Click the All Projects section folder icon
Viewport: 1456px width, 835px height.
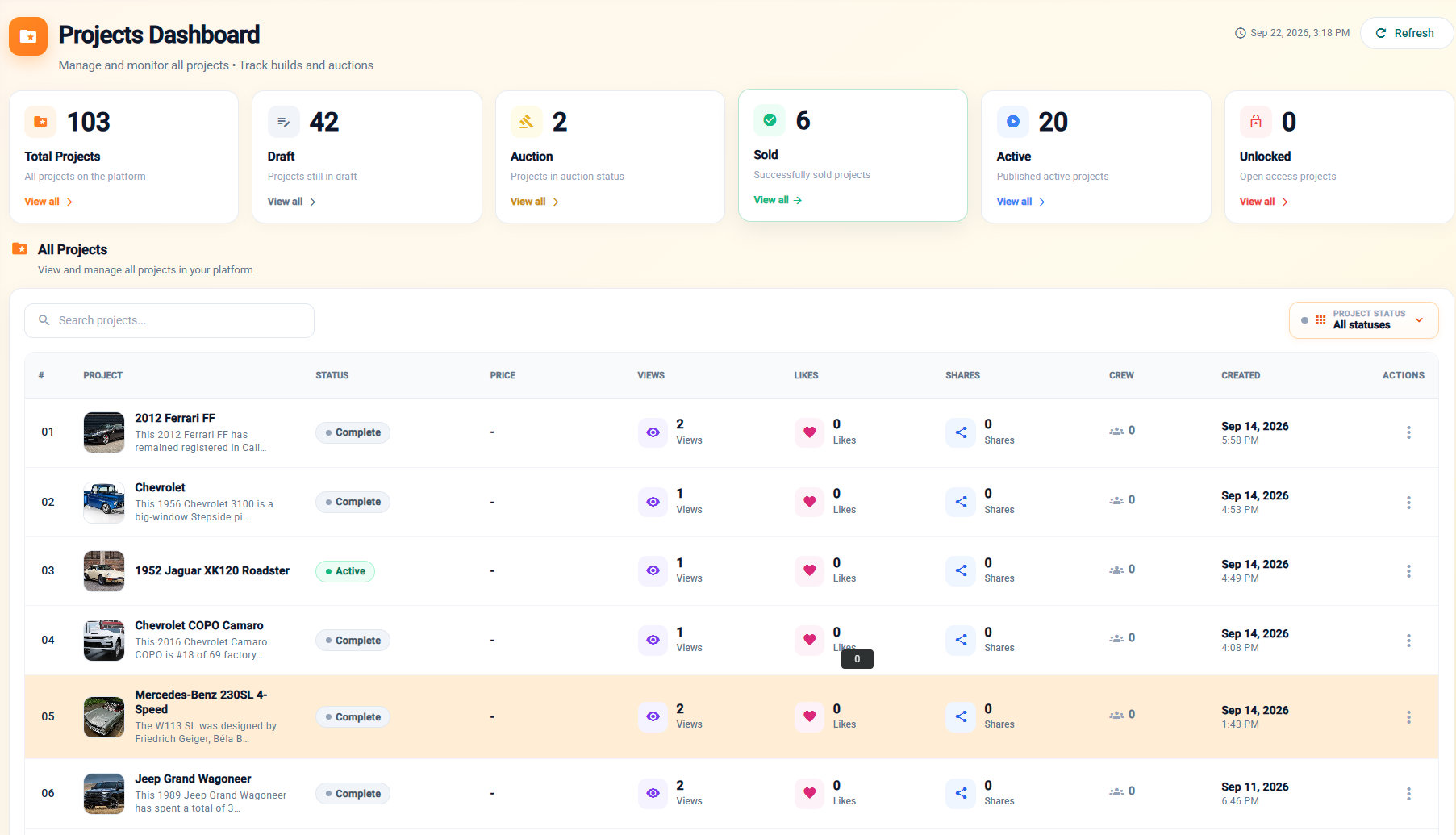click(x=20, y=249)
